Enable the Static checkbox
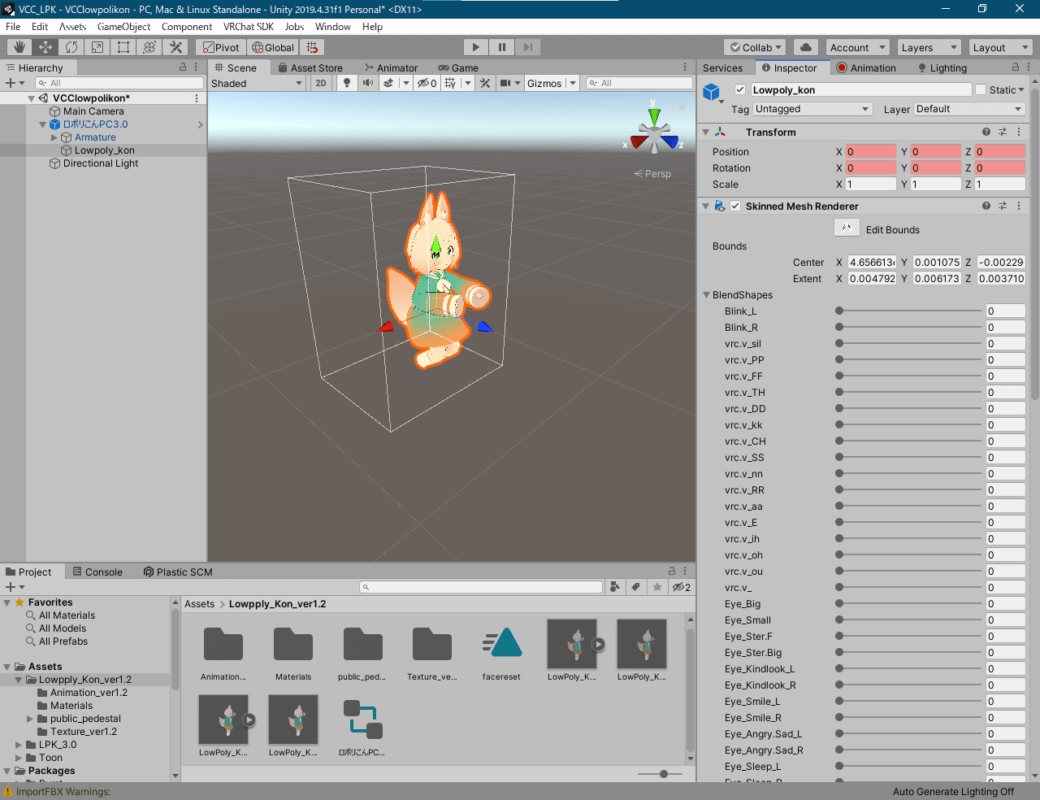 point(980,90)
